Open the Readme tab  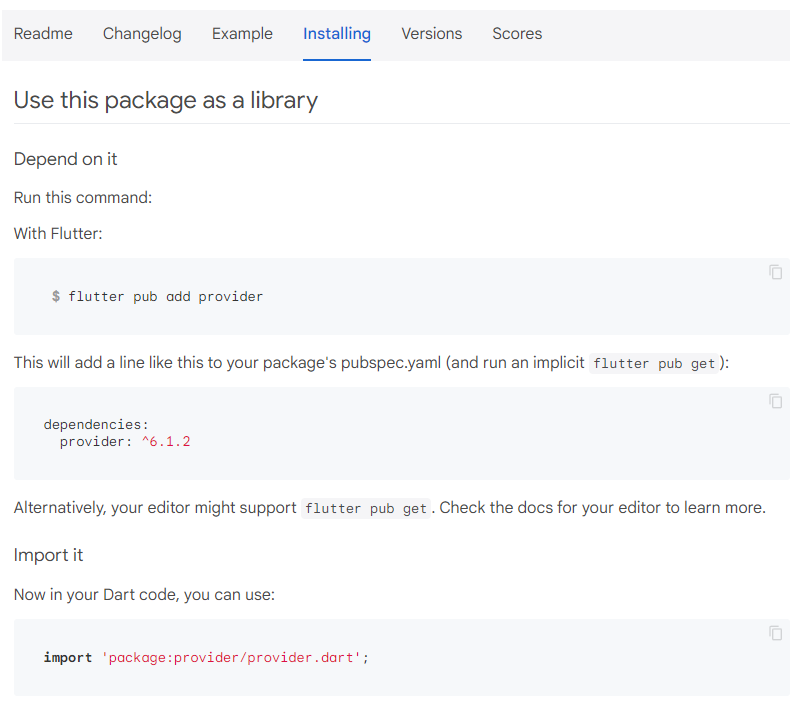[x=43, y=34]
